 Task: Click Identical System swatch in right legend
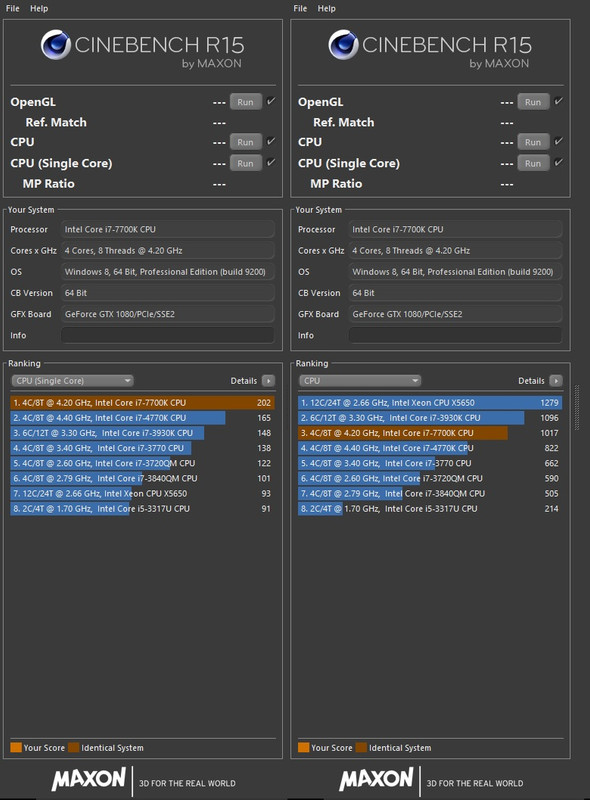tap(361, 747)
